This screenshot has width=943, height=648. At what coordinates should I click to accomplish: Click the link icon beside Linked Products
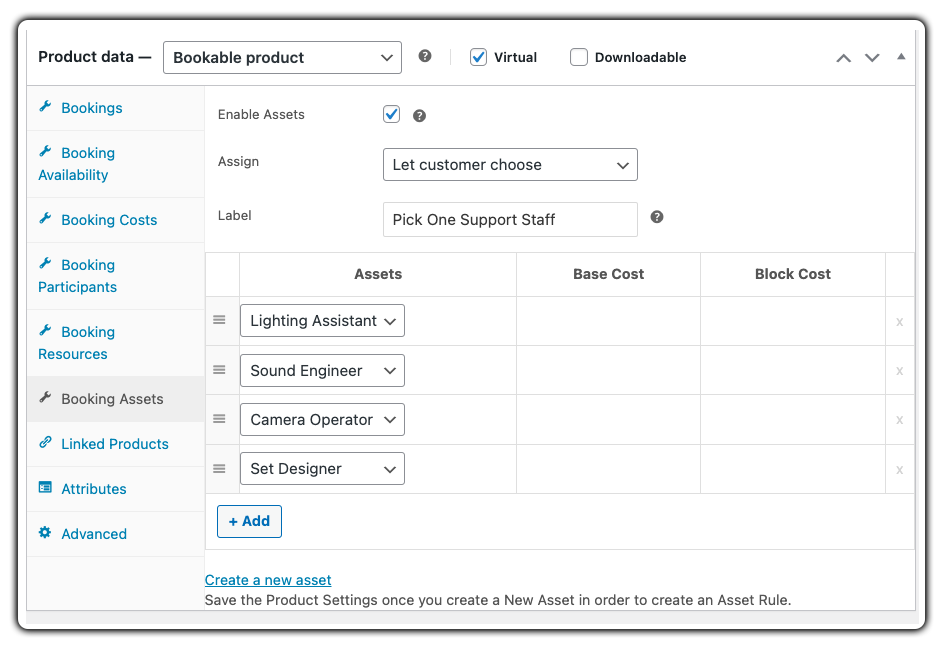45,442
